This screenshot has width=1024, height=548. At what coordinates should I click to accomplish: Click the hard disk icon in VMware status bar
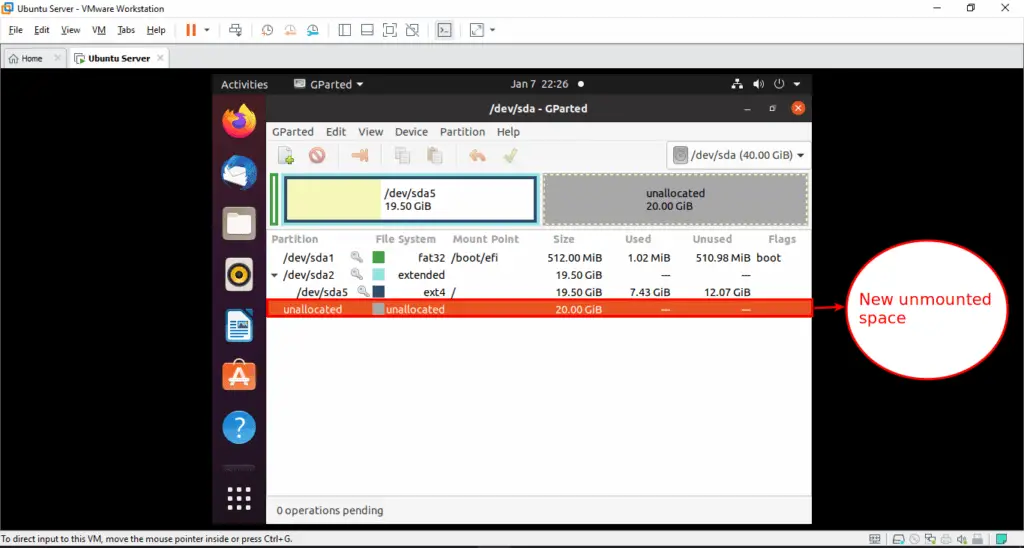pos(899,540)
